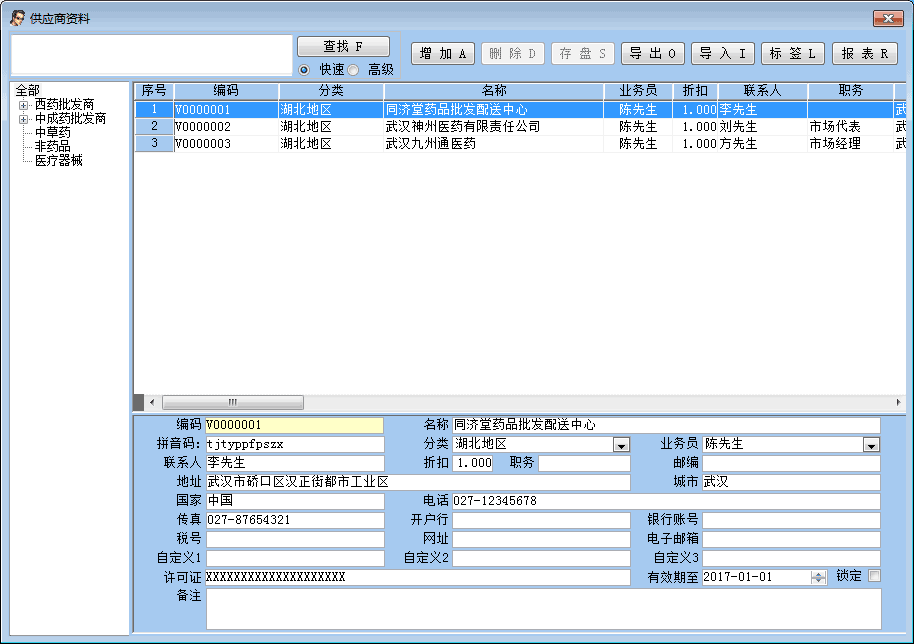914x644 pixels.
Task: Select 中草药 in the category tree
Action: coord(52,132)
